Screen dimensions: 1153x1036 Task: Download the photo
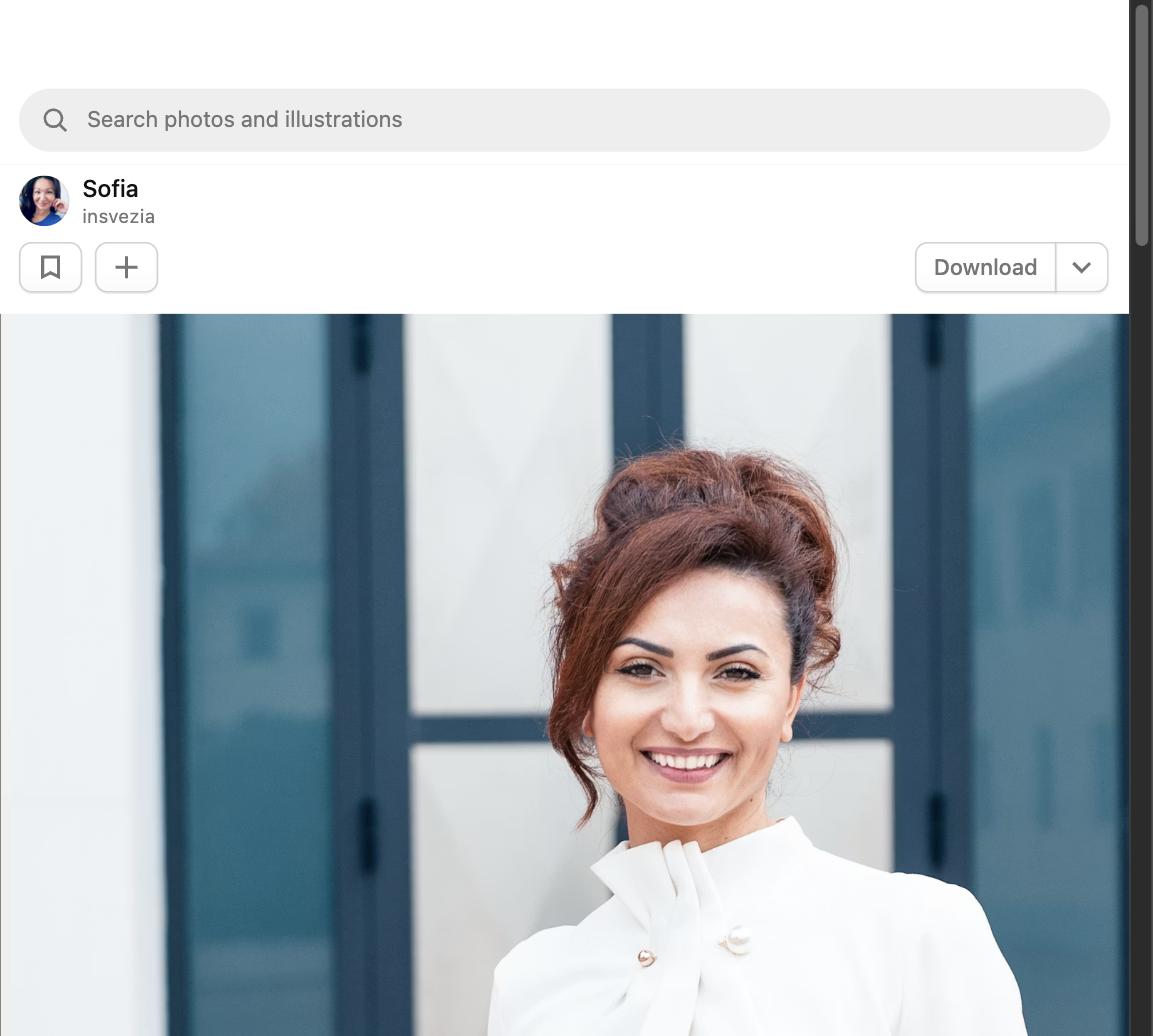pos(985,267)
